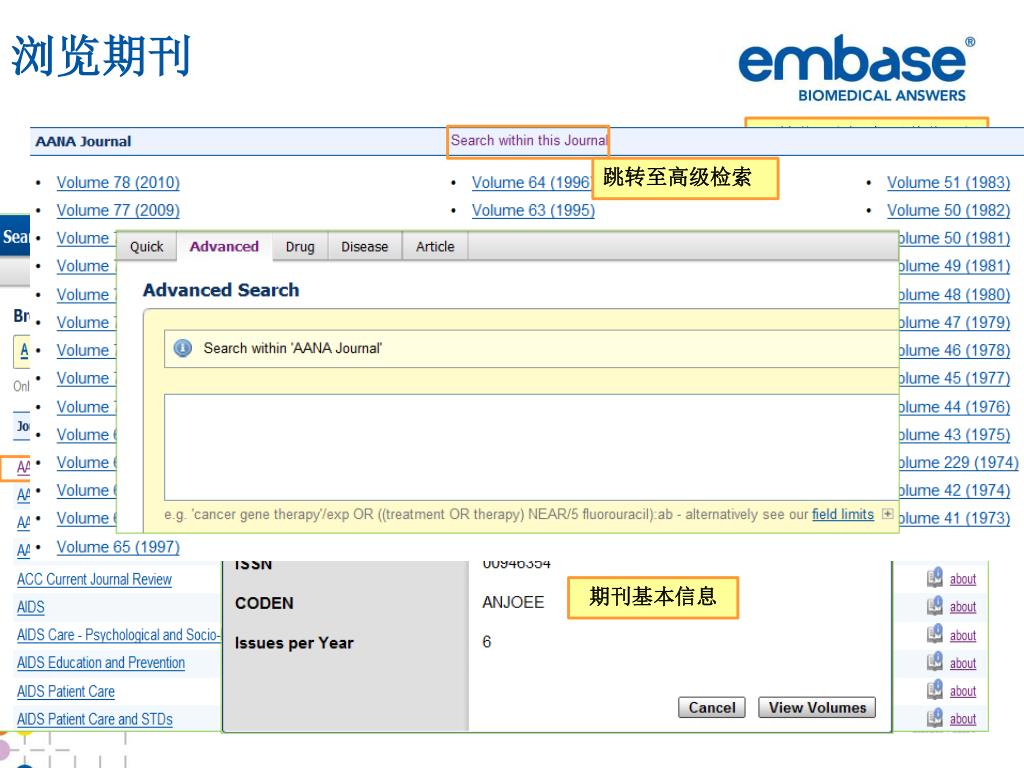Screen dimensions: 1024x768
Task: Open the Quick search tab
Action: point(146,247)
